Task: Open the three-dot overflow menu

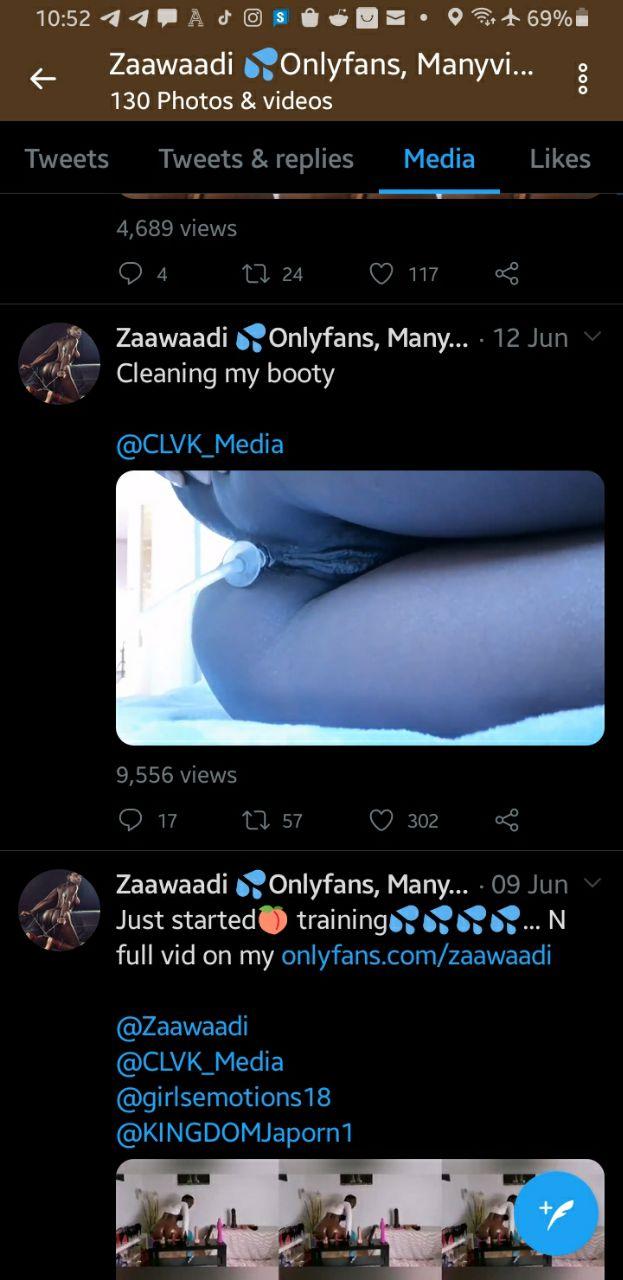Action: pyautogui.click(x=583, y=79)
